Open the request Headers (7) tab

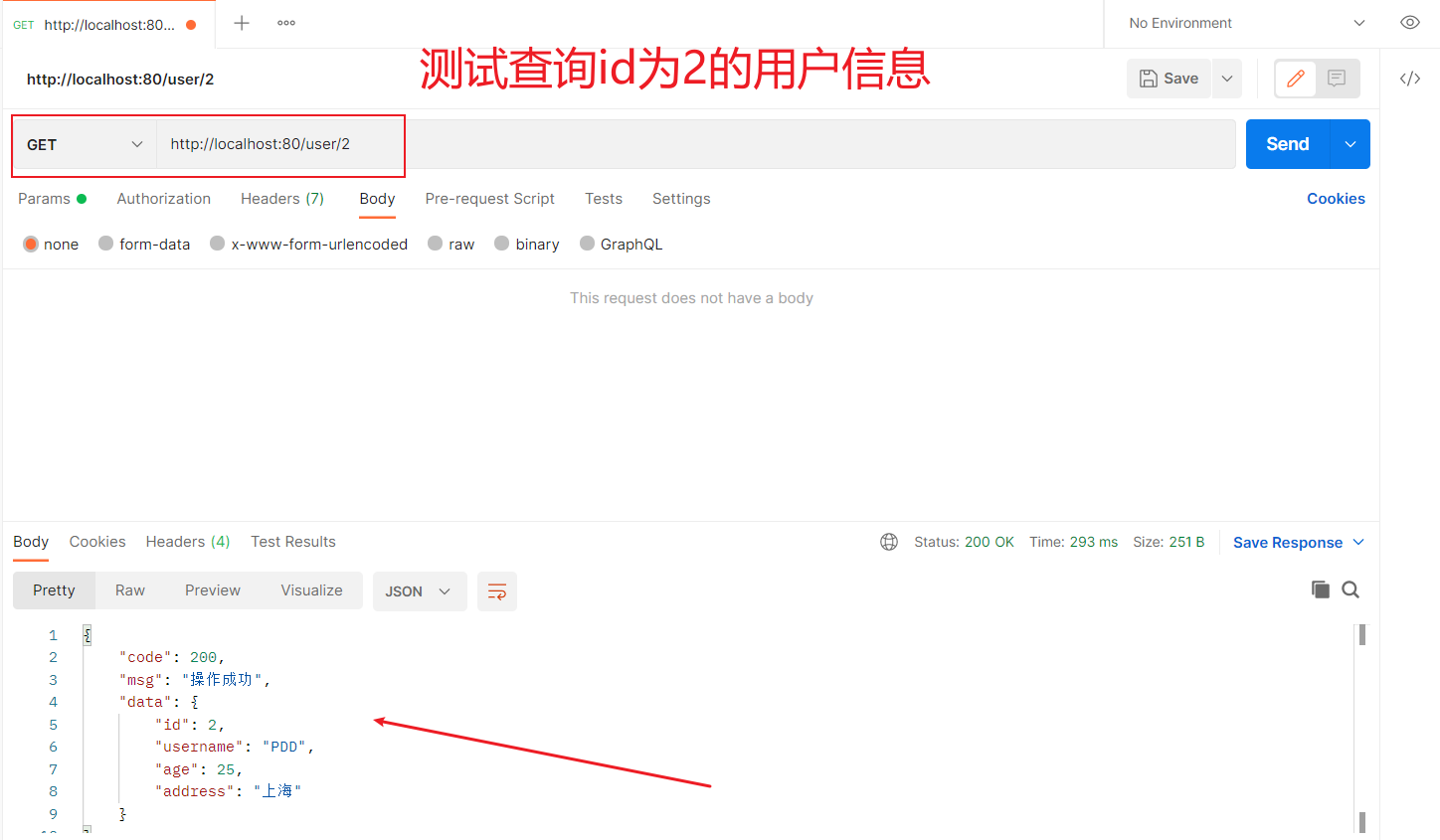[282, 199]
